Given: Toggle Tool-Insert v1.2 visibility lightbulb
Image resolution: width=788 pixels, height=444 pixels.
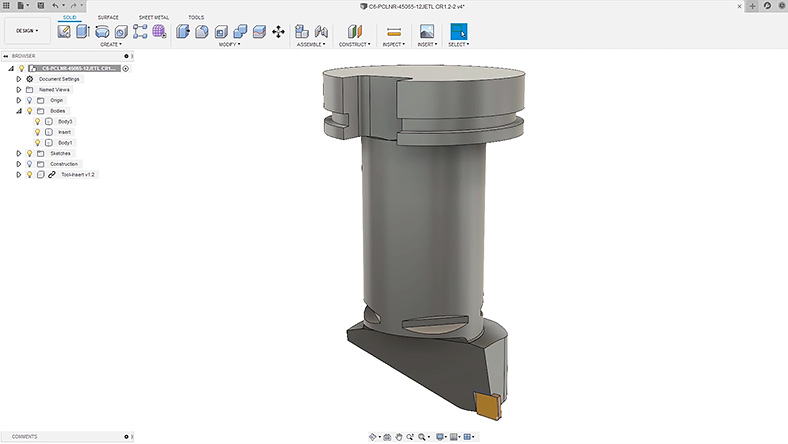Looking at the screenshot, I should [30, 174].
